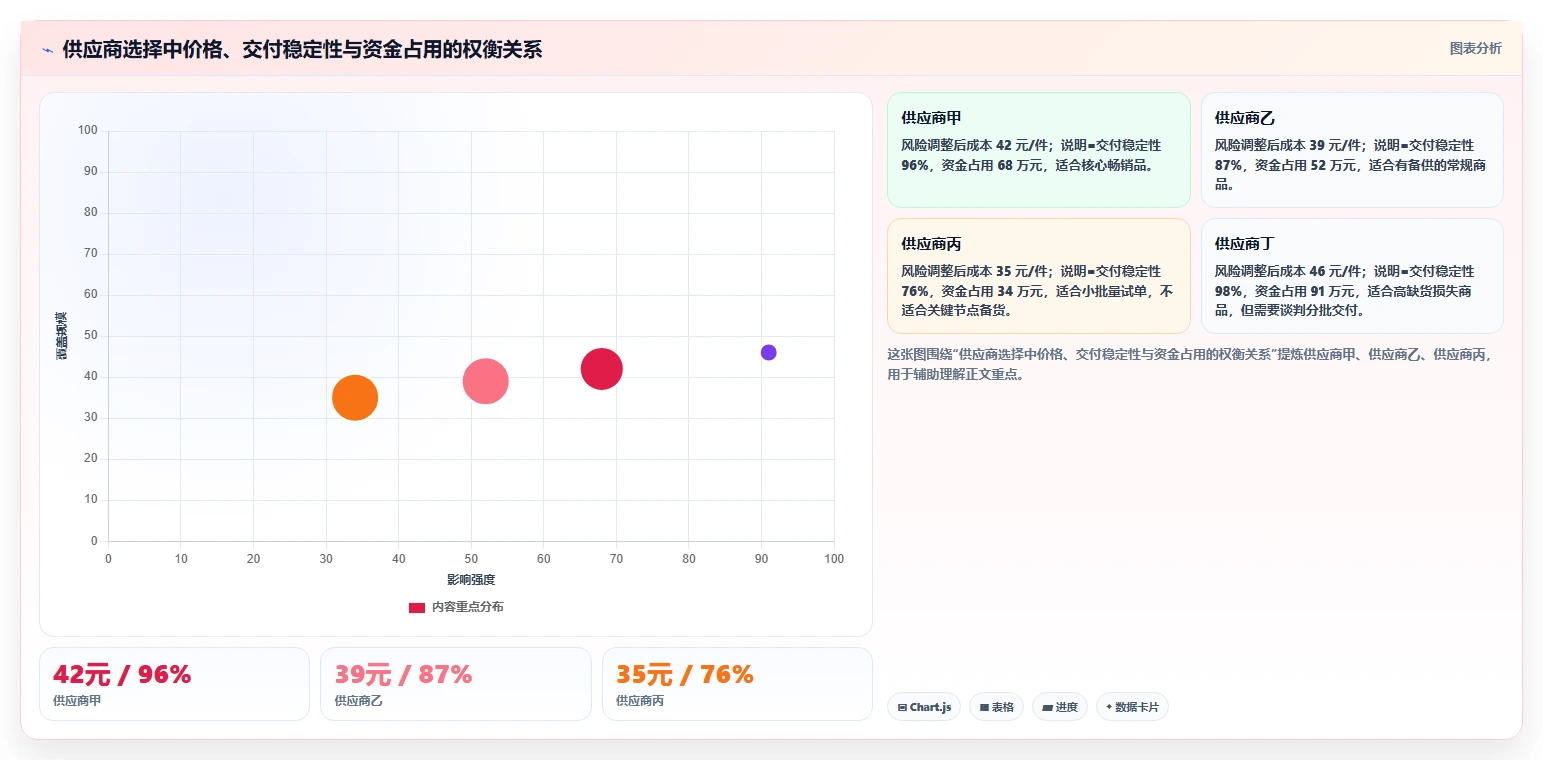Select the 进度 tag

click(x=1060, y=707)
